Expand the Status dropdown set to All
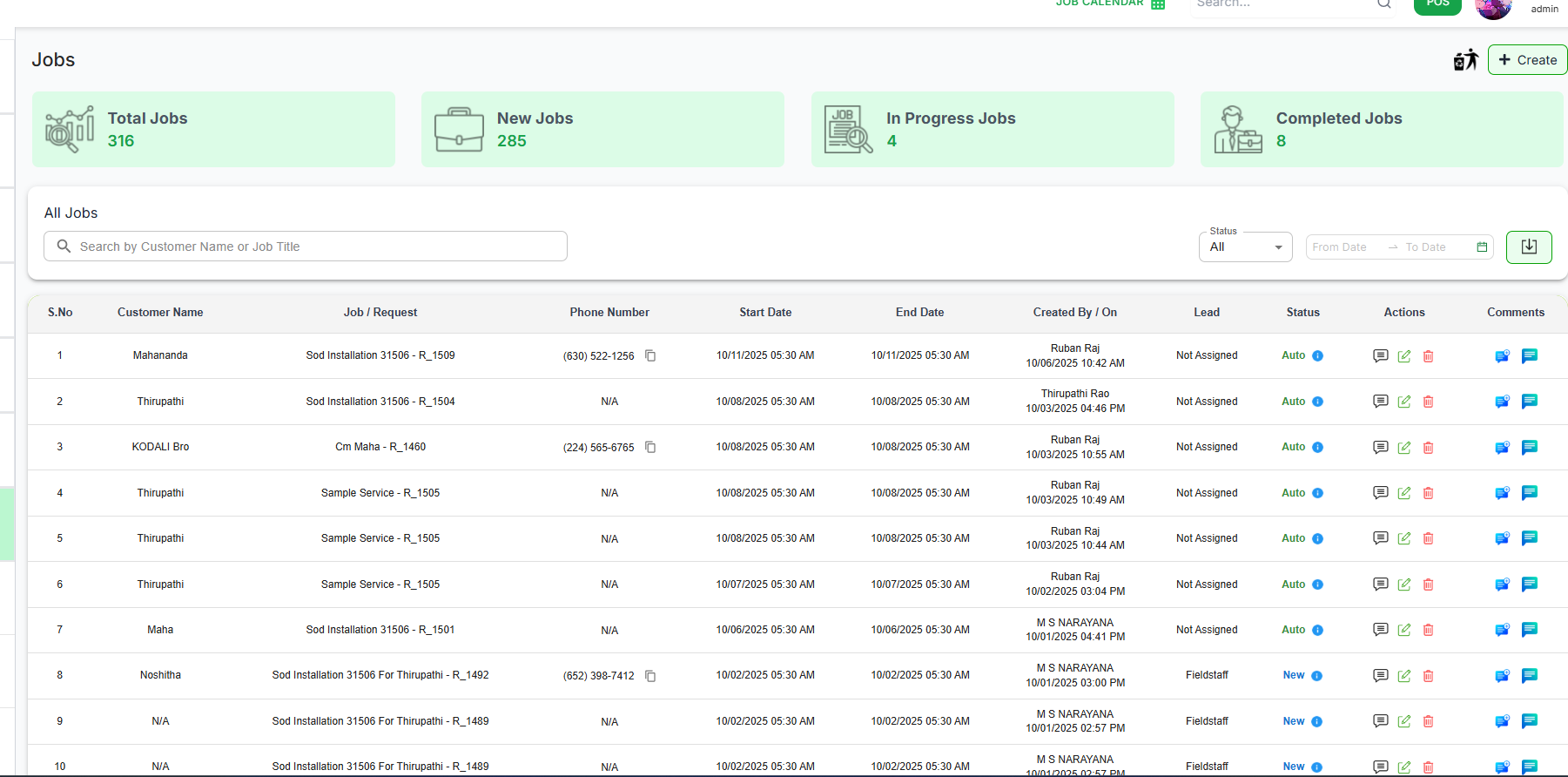Image resolution: width=1568 pixels, height=777 pixels. pos(1246,247)
